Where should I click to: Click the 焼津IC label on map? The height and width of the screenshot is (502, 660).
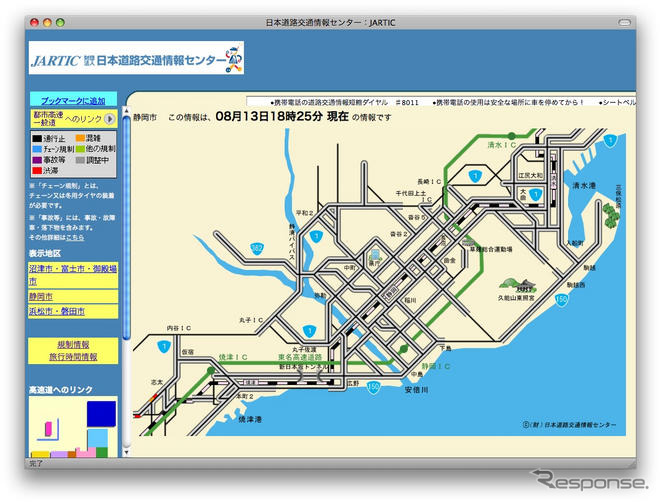tap(233, 357)
